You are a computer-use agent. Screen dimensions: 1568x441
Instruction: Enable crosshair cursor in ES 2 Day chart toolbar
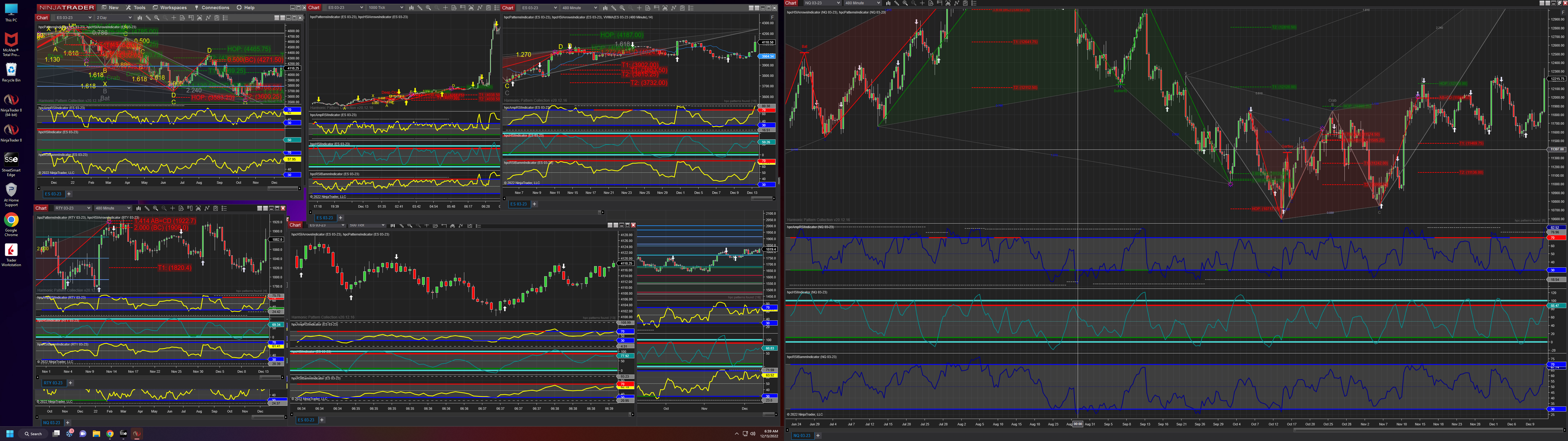pos(174,18)
